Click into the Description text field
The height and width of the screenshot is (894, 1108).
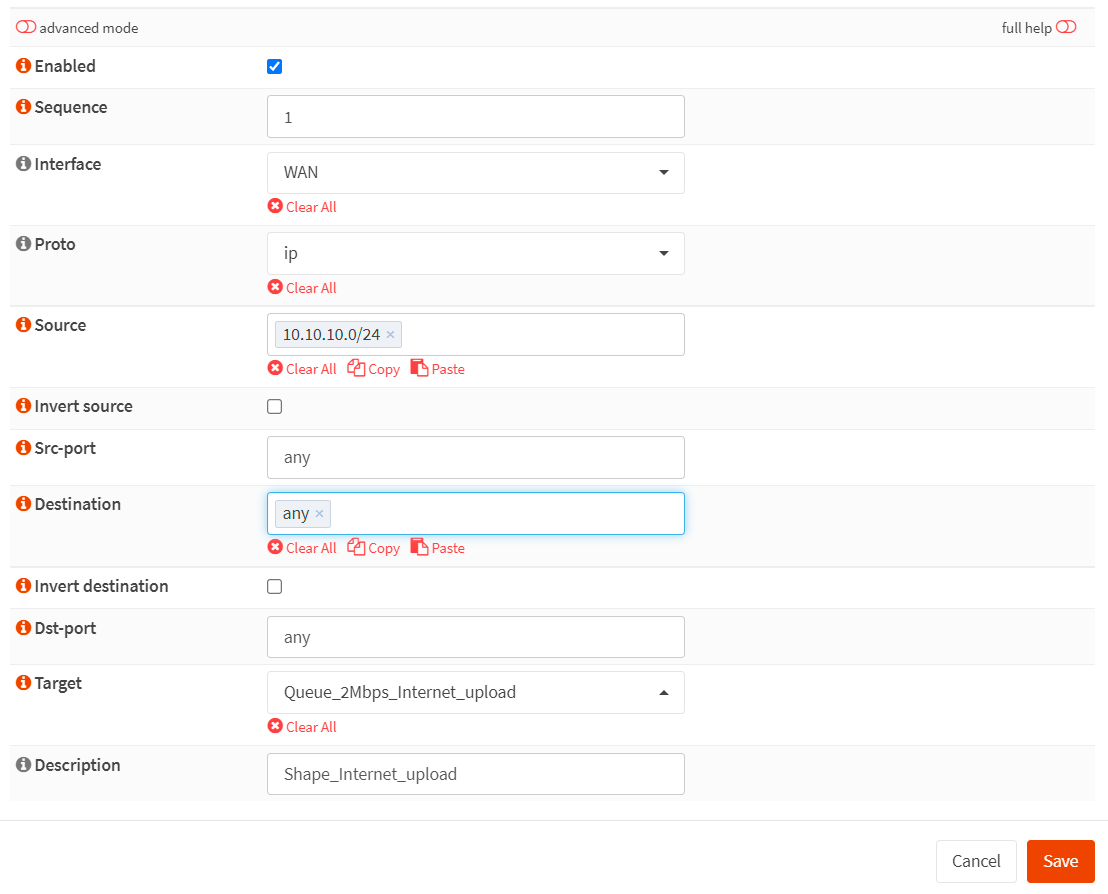coord(475,774)
